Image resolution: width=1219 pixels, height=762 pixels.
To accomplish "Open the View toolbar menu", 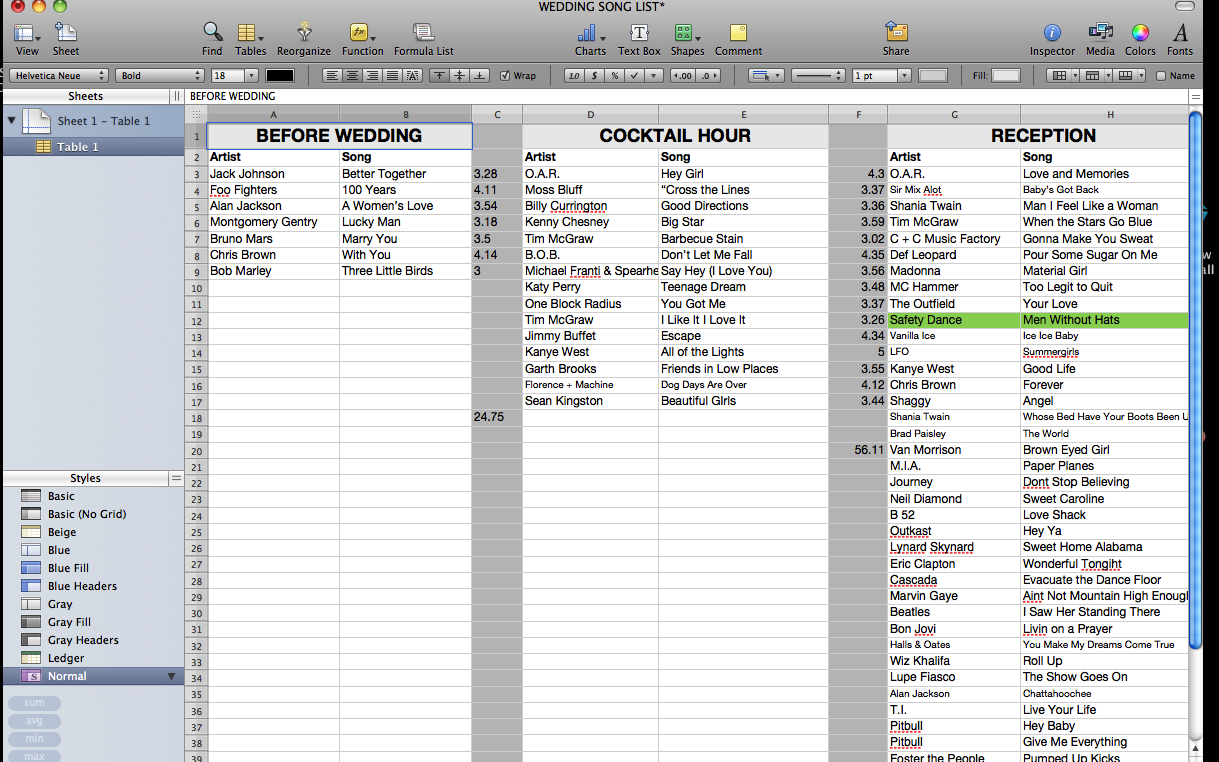I will point(27,38).
